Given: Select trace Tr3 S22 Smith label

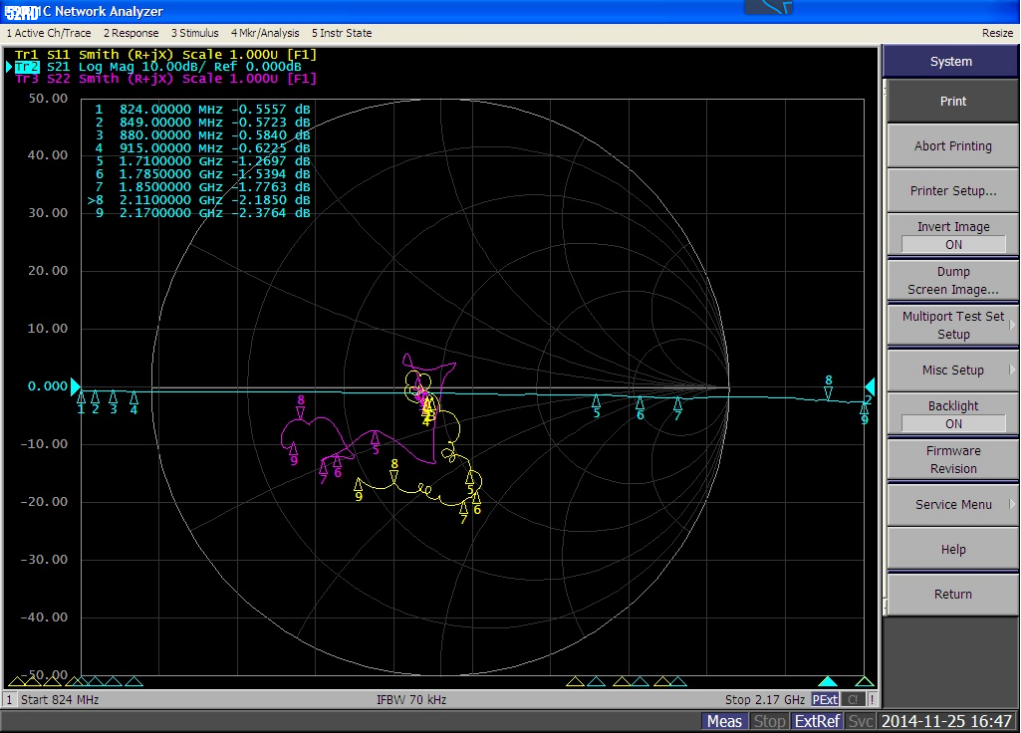Looking at the screenshot, I should 165,79.
